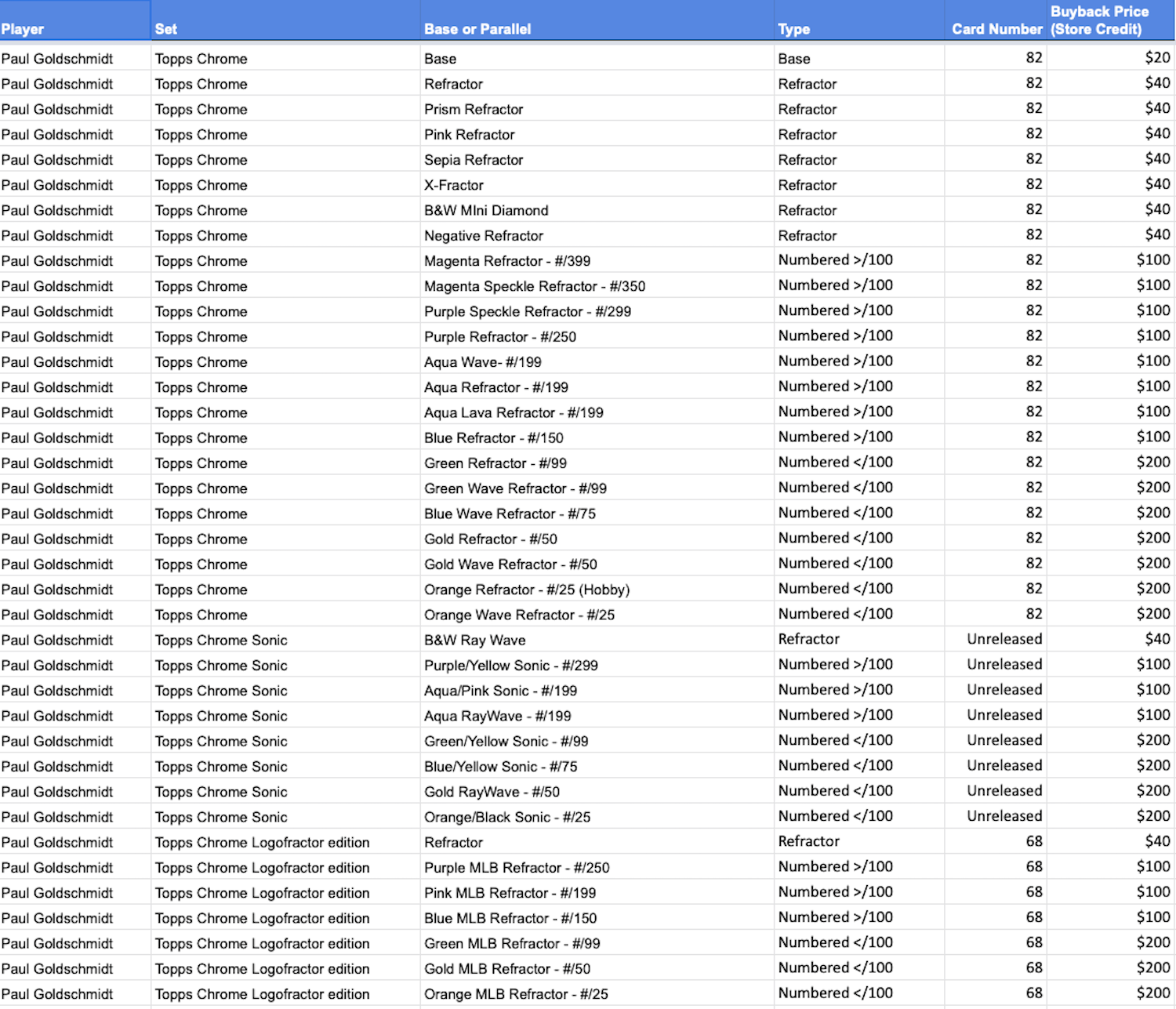This screenshot has height=1009, width=1176.
Task: Click the B&W MIni Diamond cell
Action: 486,210
